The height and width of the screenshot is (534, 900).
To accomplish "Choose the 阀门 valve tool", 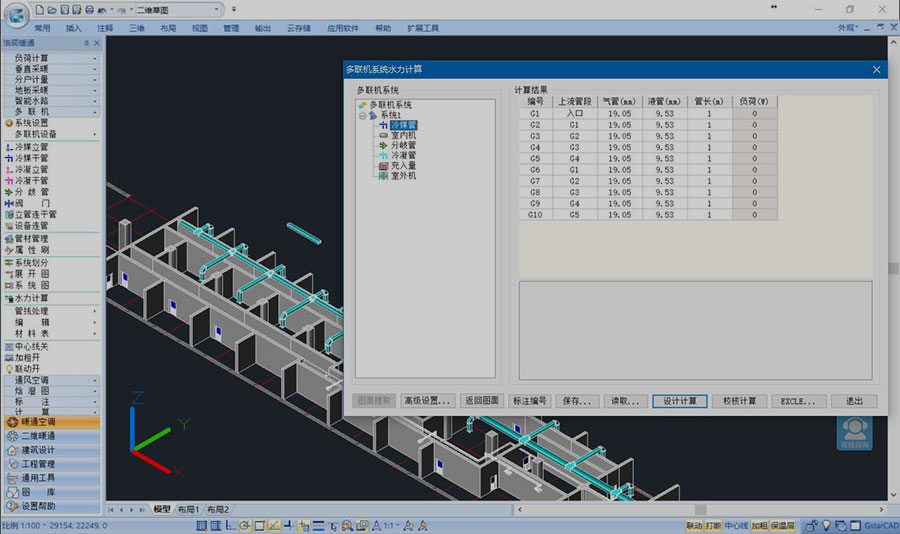I will (x=31, y=202).
